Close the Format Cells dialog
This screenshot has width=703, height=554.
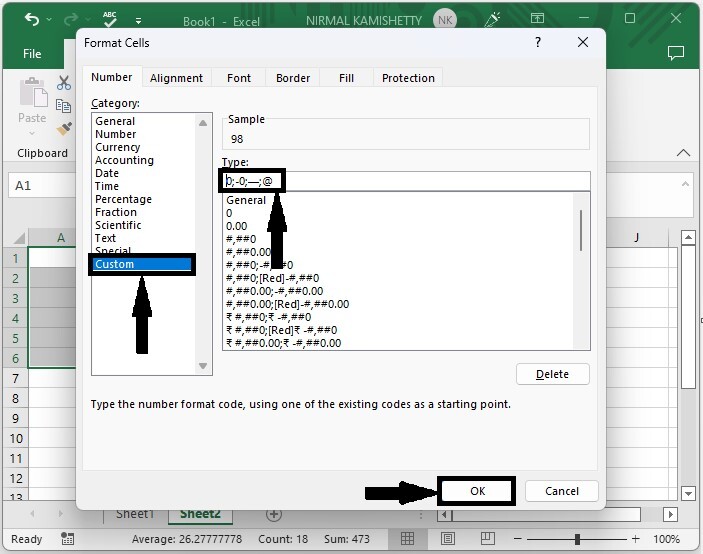point(583,42)
